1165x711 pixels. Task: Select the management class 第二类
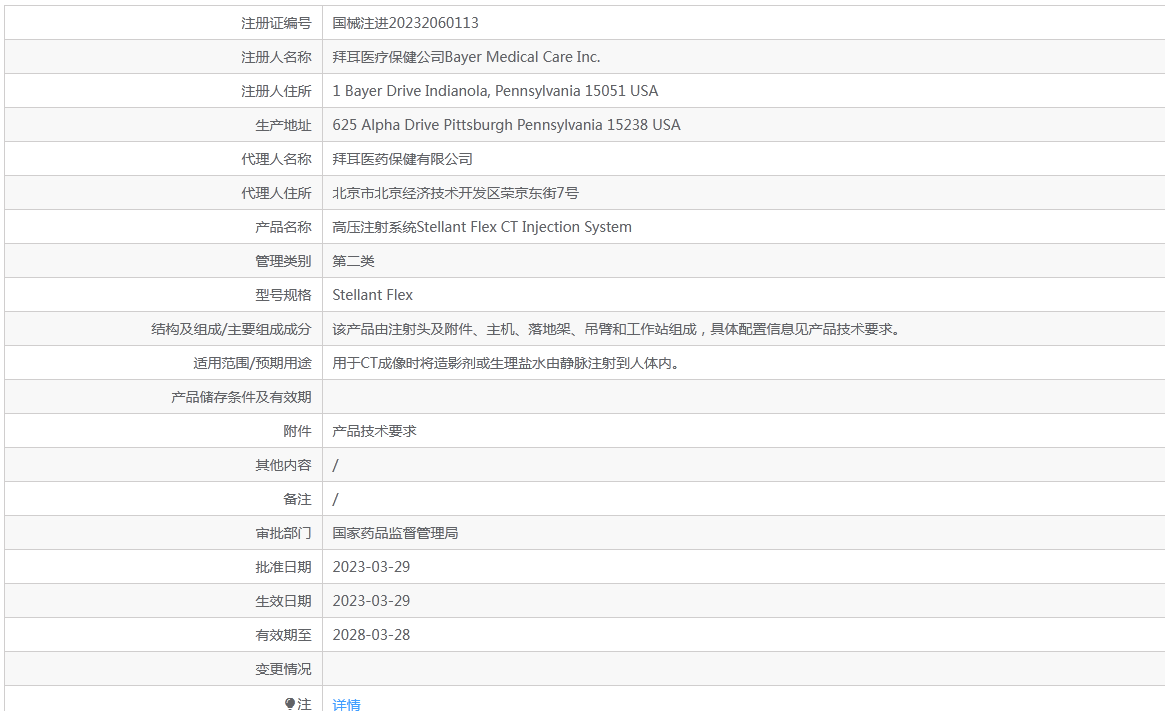coord(353,261)
